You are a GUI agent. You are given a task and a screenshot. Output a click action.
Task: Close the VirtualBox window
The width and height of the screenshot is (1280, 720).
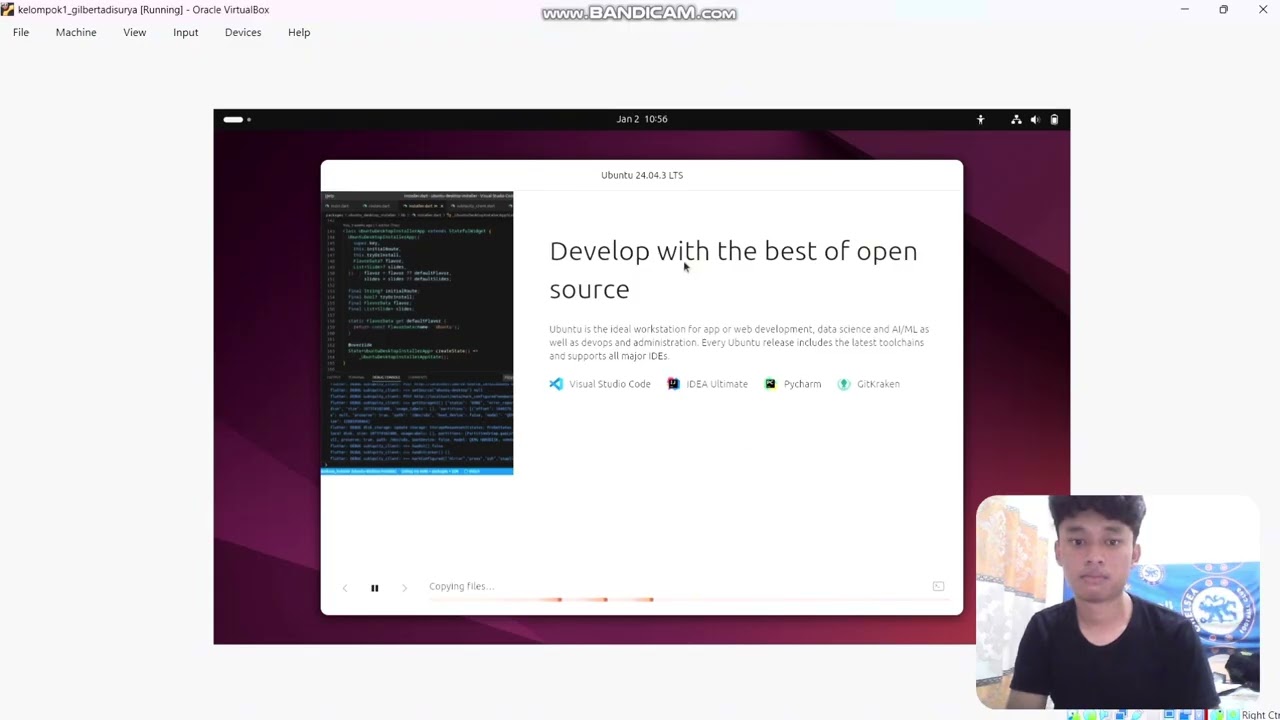click(x=1262, y=10)
